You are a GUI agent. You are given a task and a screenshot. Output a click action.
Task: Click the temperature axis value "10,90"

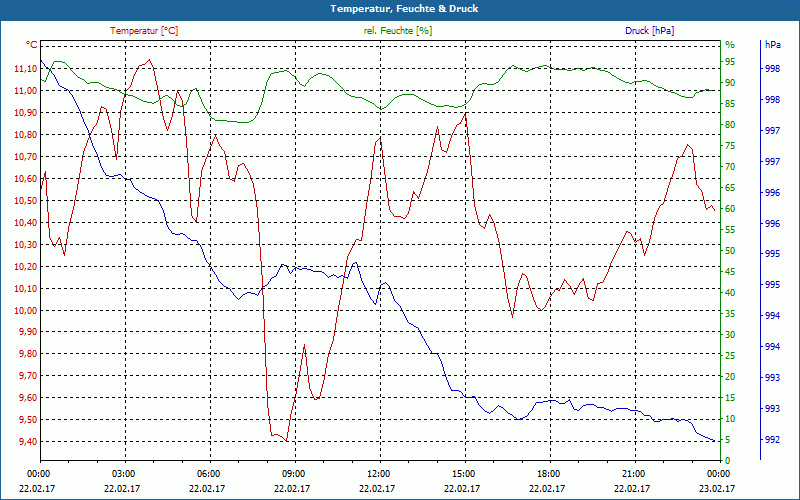[x=26, y=113]
